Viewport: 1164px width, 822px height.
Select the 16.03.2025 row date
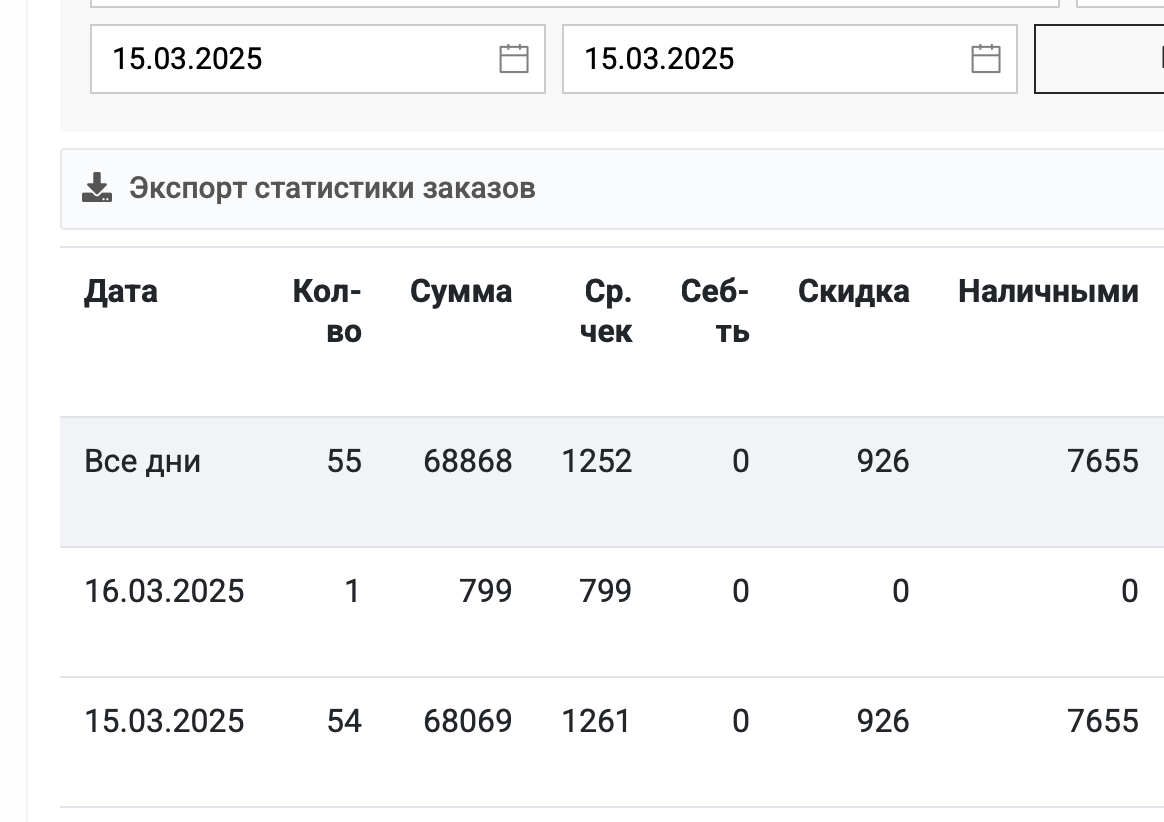(164, 592)
